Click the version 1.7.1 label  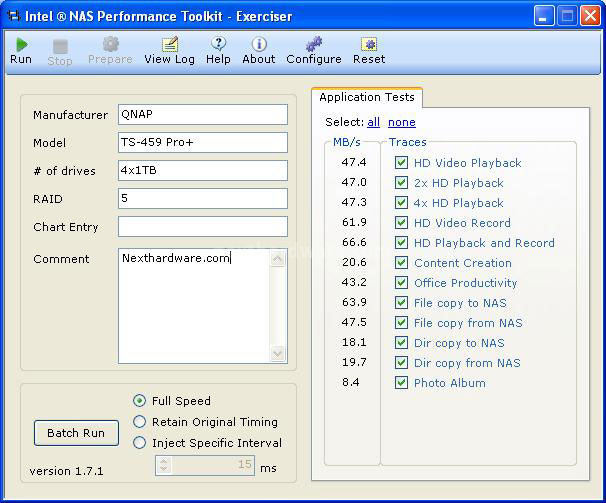click(66, 471)
